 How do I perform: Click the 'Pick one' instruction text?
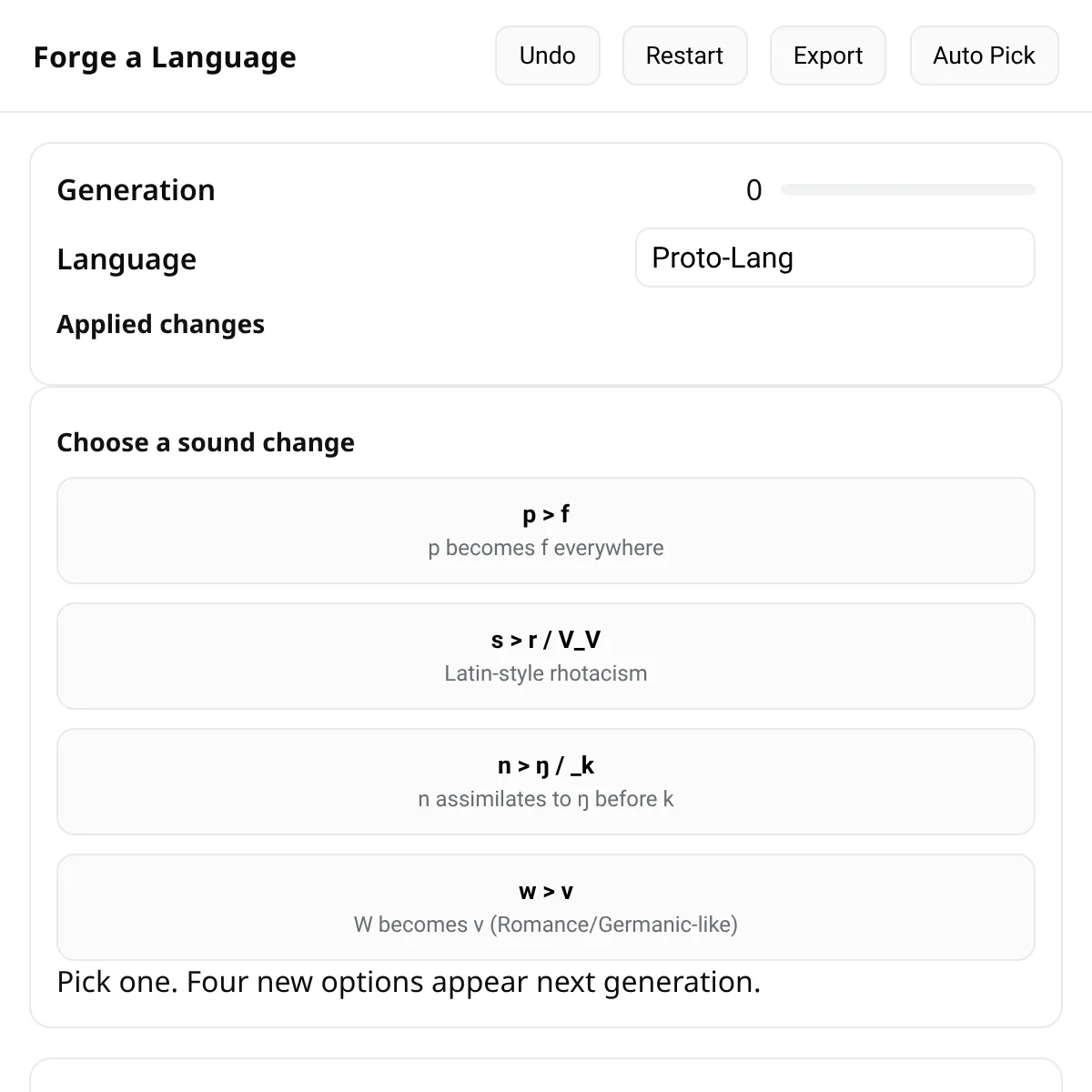click(x=408, y=982)
